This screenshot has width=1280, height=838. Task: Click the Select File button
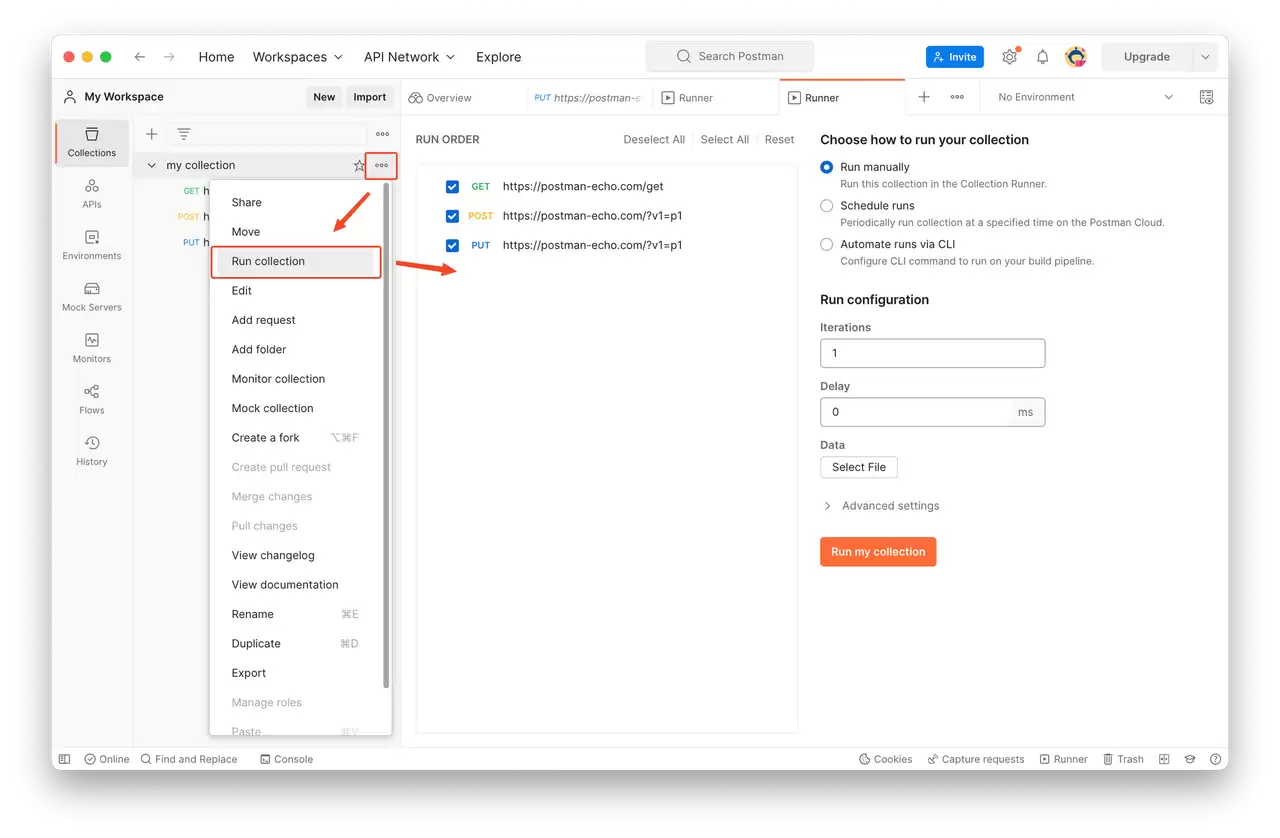pos(859,467)
